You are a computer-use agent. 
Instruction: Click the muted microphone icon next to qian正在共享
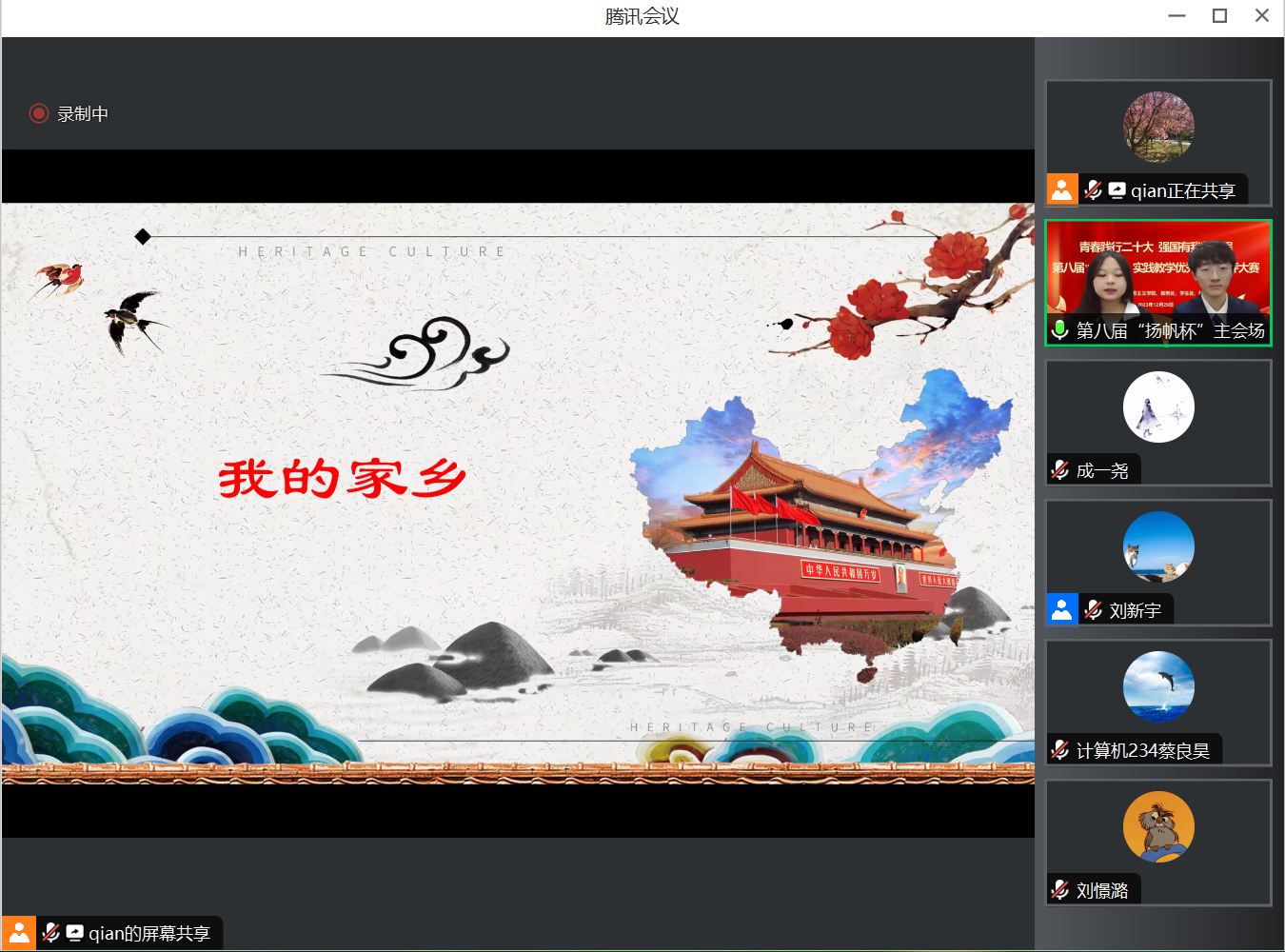tap(1093, 189)
